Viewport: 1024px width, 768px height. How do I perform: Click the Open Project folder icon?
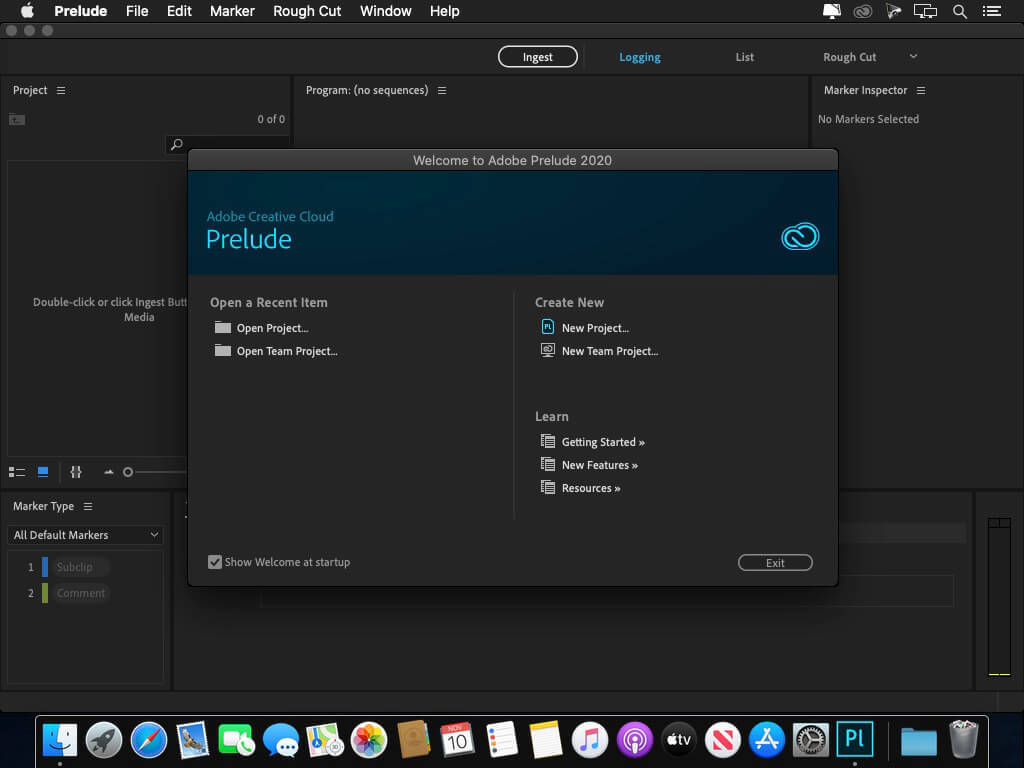coord(222,327)
